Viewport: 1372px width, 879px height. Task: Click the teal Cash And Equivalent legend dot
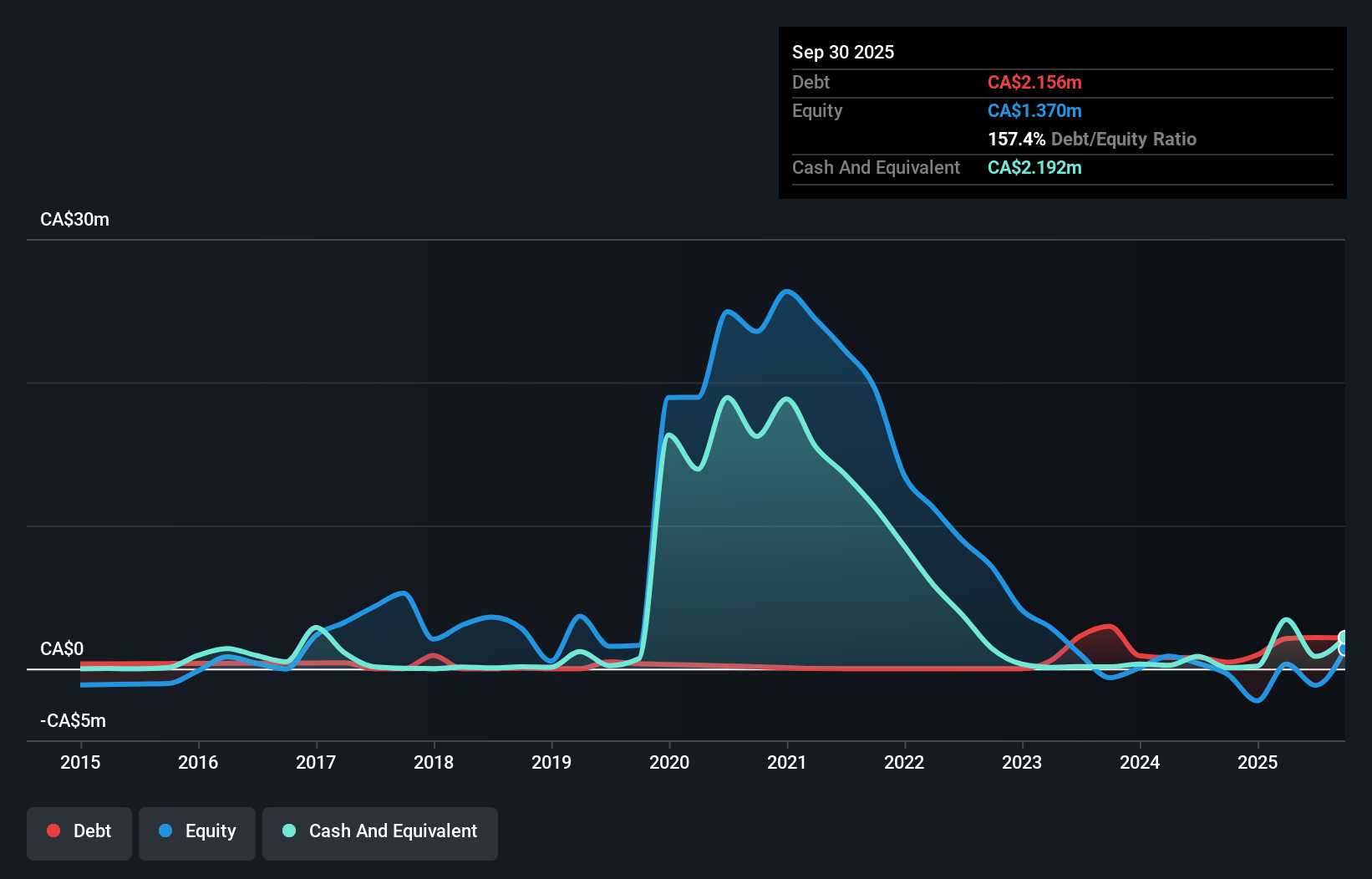point(288,831)
